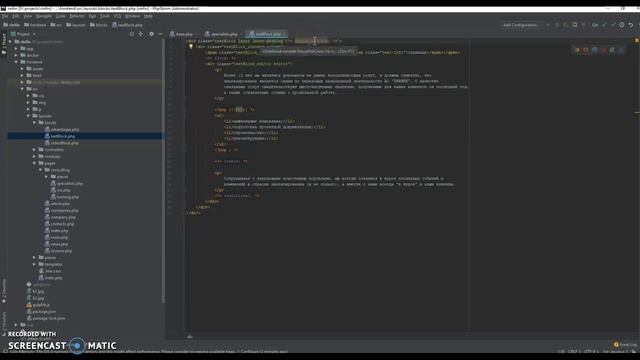Viewport: 640px width, 360px height.
Task: Click the Project tool window side tab
Action: point(4,44)
